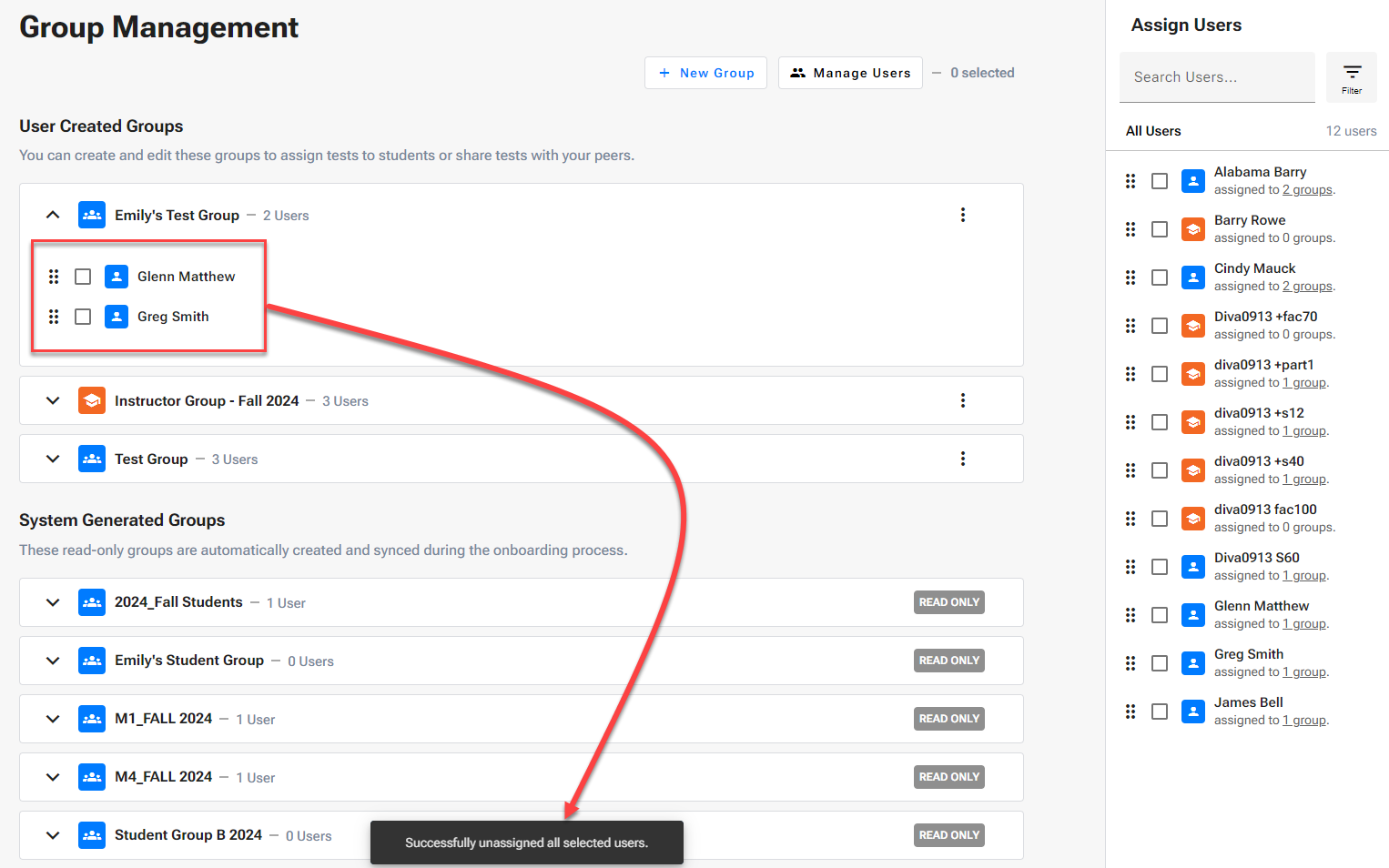The width and height of the screenshot is (1389, 868).
Task: Select Alabama Barry checkbox in user list
Action: click(1160, 181)
